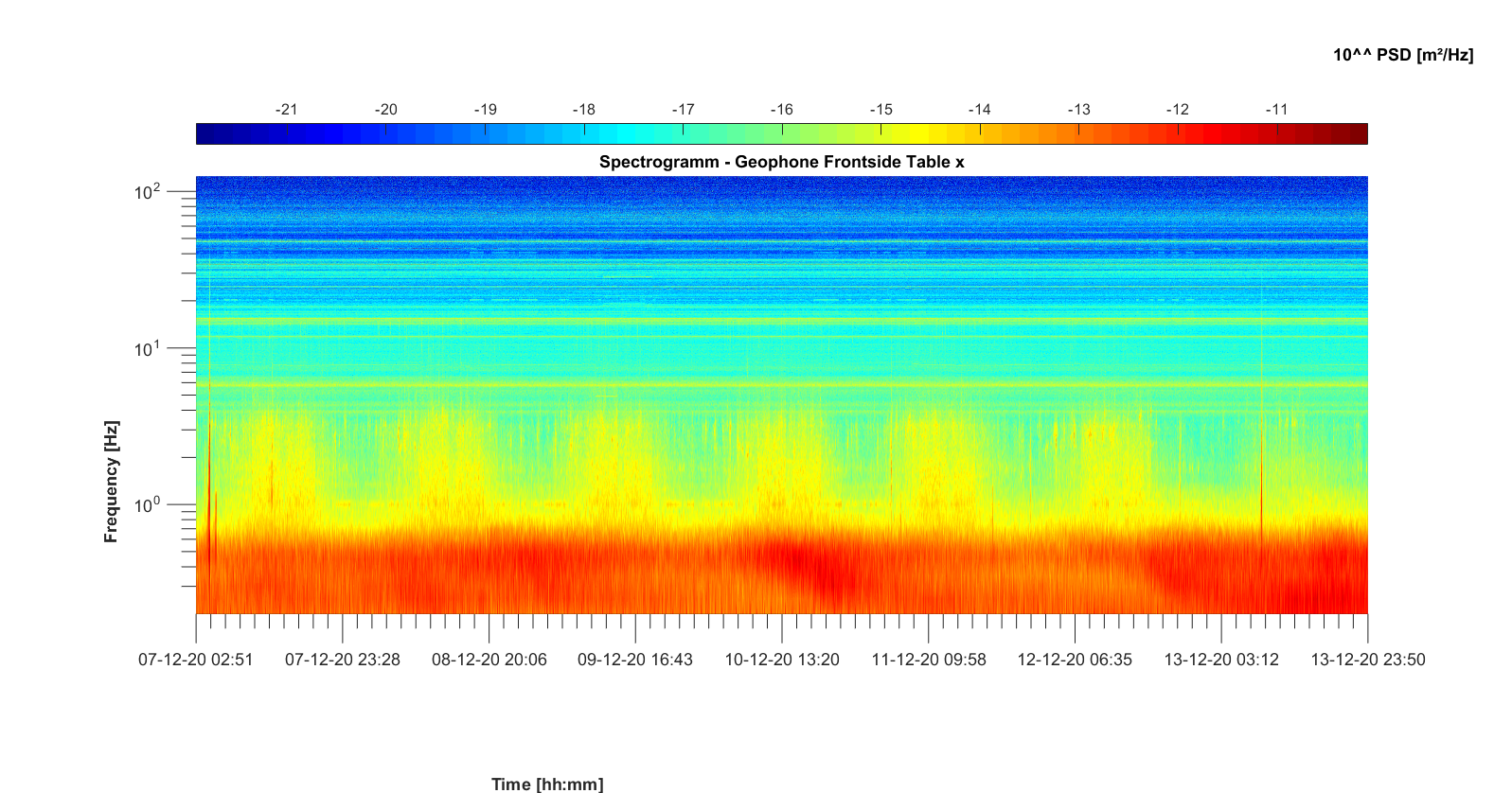Click the dark red end of the colorbar
This screenshot has width=1512, height=793.
[x=1359, y=134]
